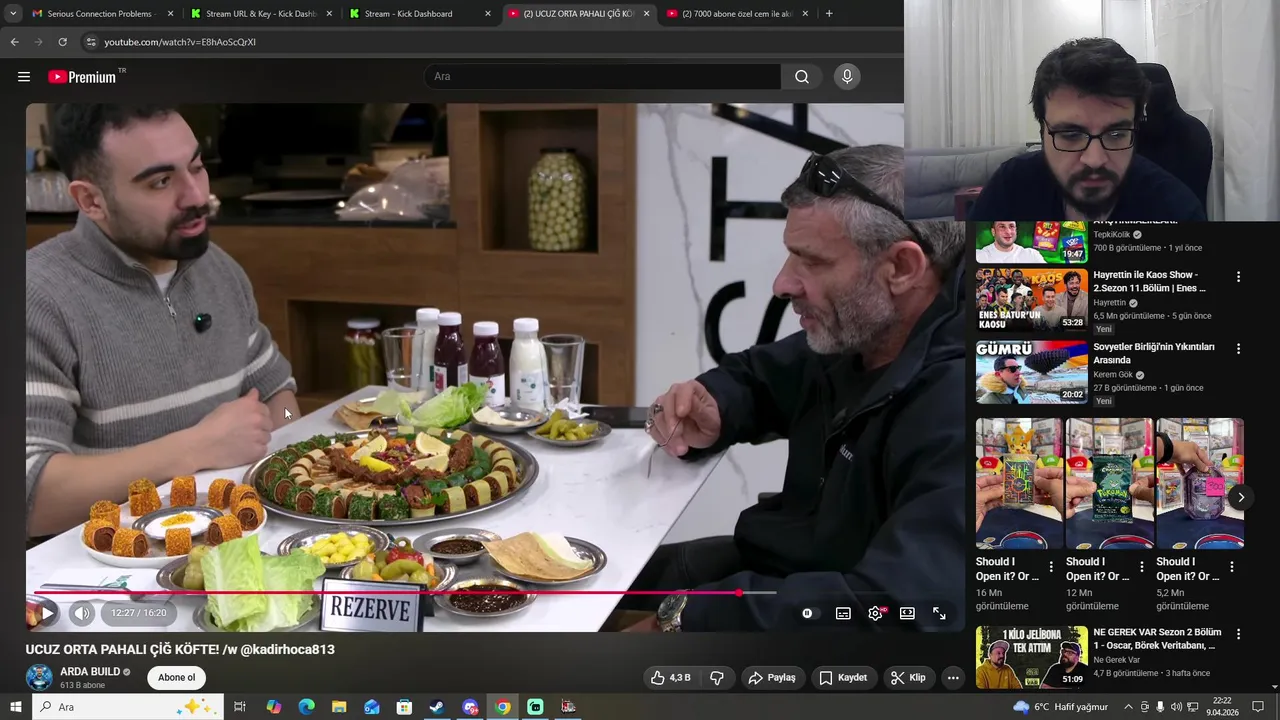
Task: Open ARDA BUILD channel name link
Action: point(90,672)
